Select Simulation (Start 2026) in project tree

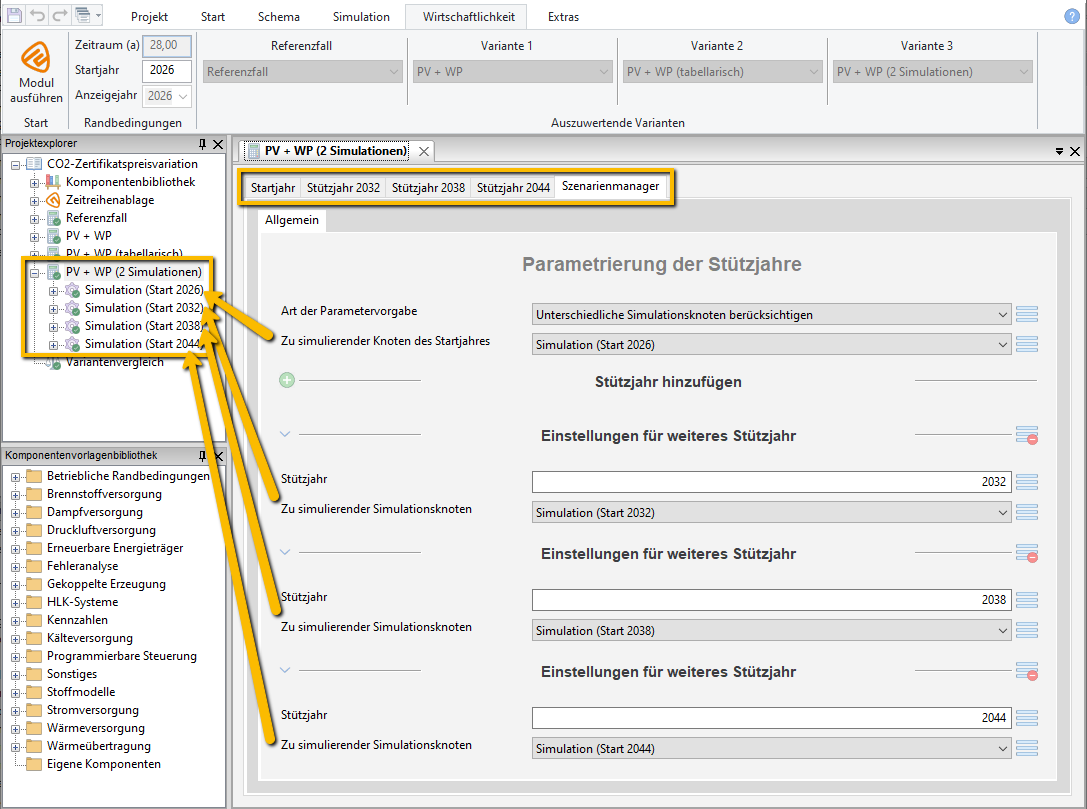pos(144,290)
